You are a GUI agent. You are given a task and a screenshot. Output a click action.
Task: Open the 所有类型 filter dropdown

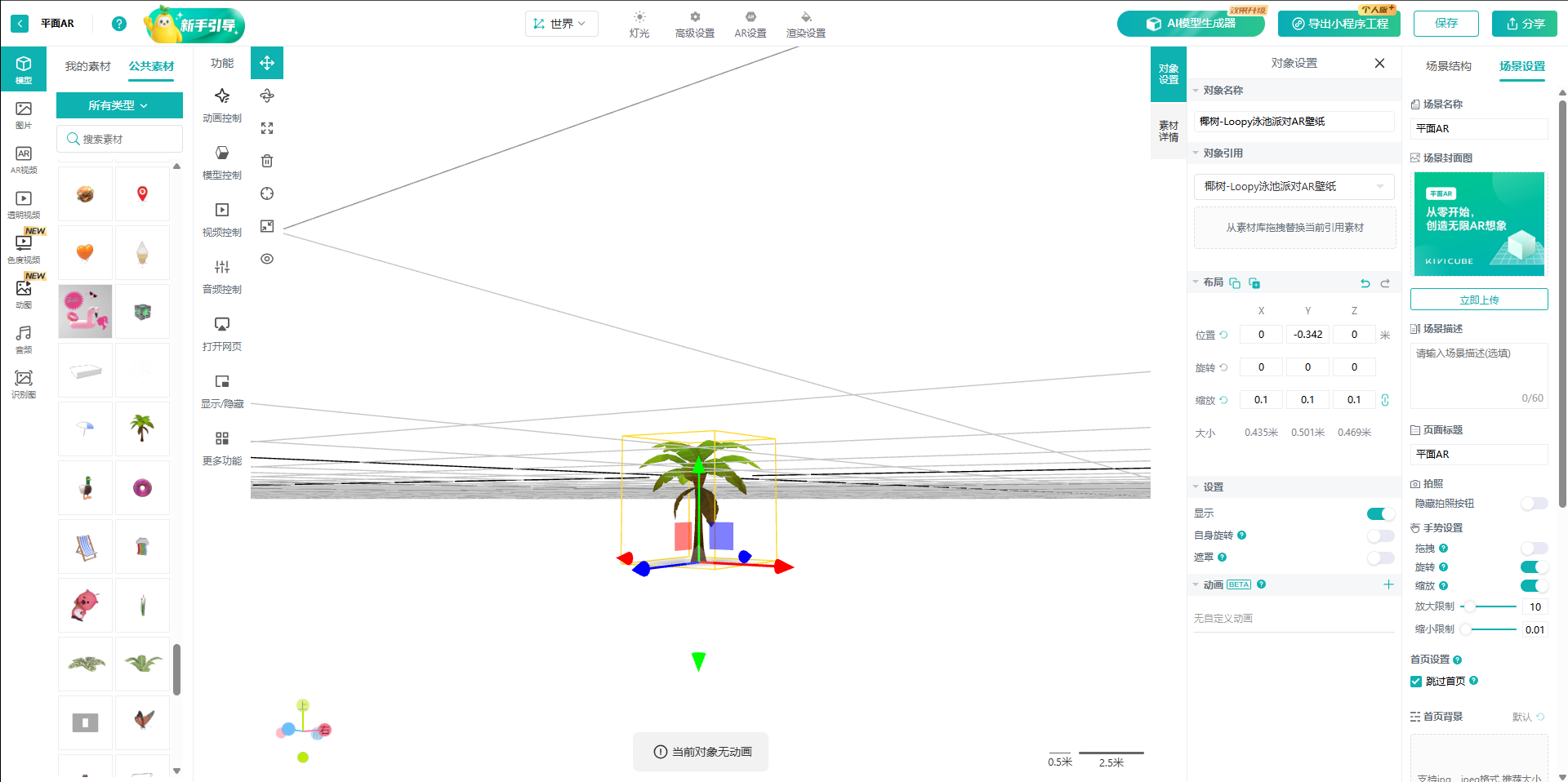119,105
